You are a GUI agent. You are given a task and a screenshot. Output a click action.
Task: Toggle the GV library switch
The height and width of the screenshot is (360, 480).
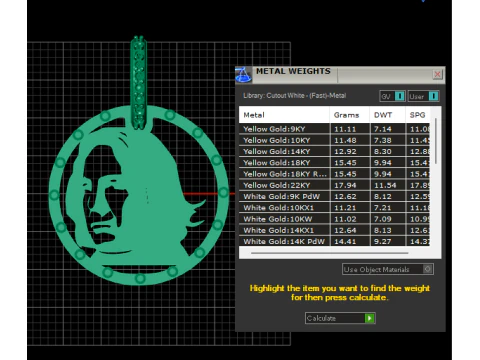392,96
